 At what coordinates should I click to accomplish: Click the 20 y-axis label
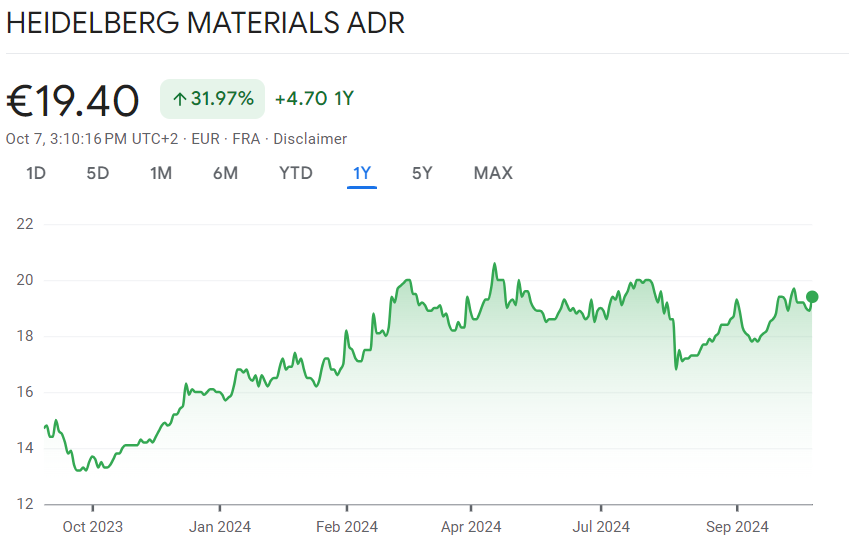pos(25,280)
